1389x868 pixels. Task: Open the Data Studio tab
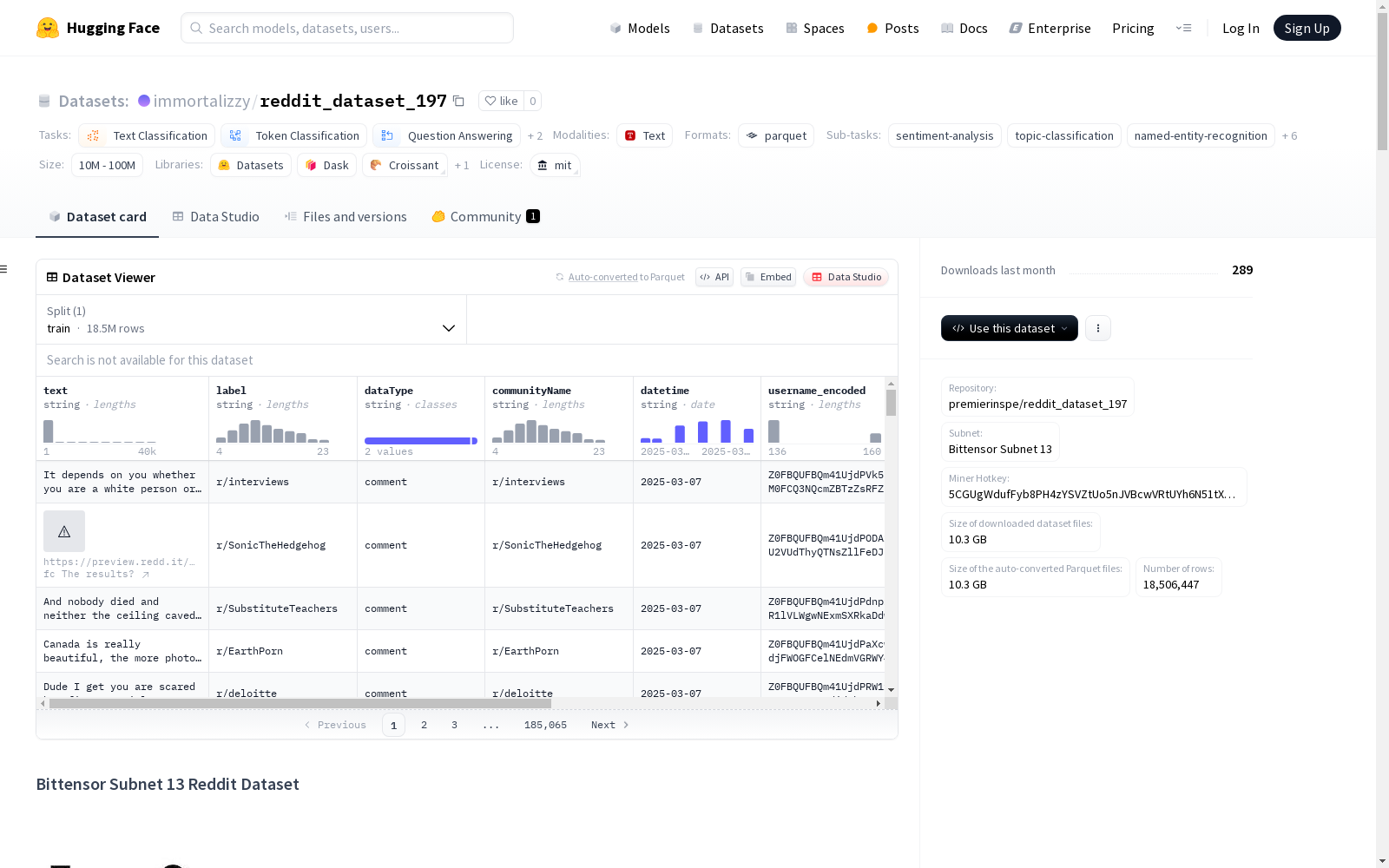pos(215,217)
